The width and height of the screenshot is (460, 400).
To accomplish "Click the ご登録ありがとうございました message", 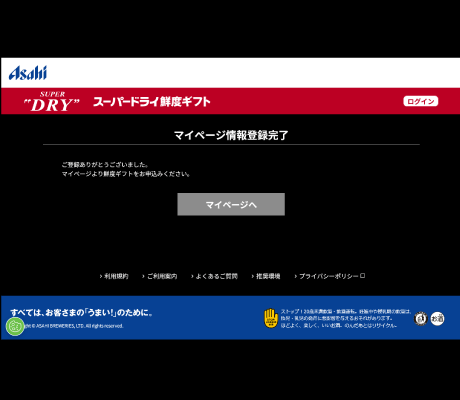I will (105, 164).
